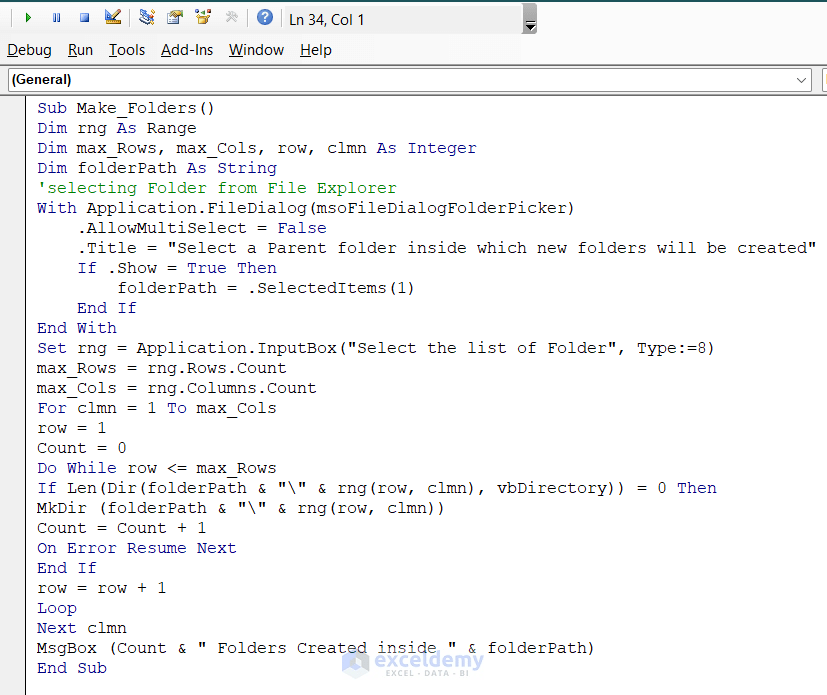The width and height of the screenshot is (827, 695).
Task: Click the 'Next clmn' line
Action: tap(82, 629)
